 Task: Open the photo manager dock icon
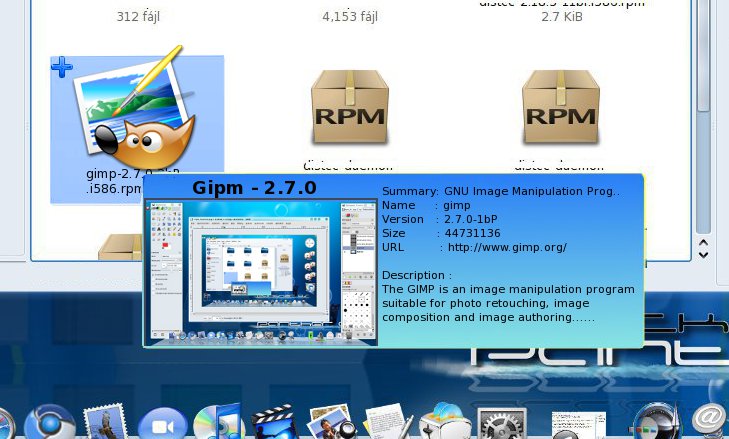331,422
